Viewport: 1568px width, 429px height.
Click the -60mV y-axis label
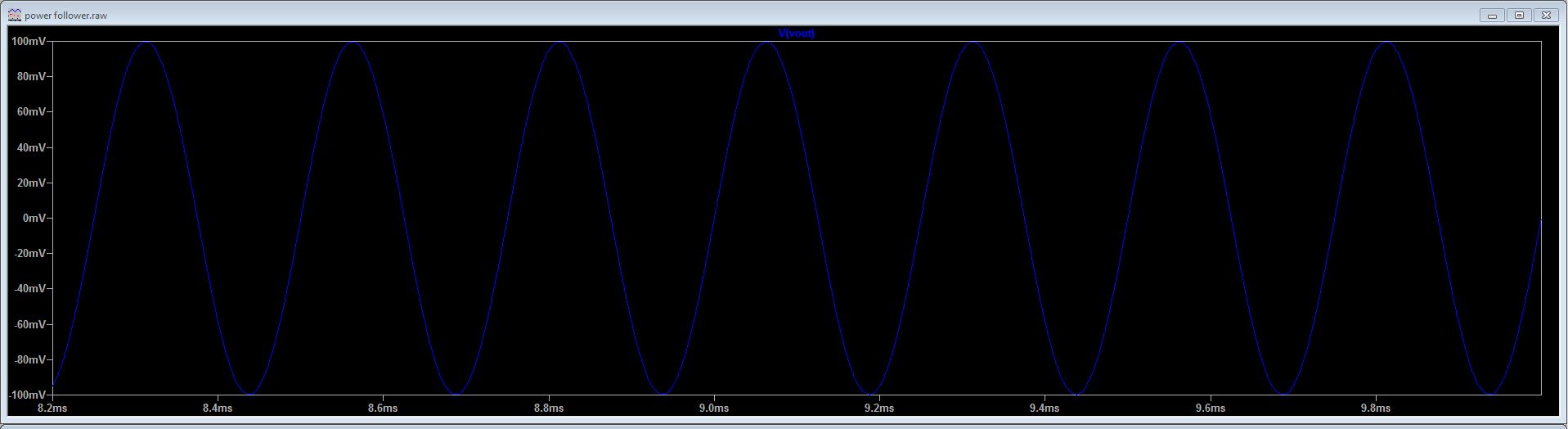coord(29,324)
